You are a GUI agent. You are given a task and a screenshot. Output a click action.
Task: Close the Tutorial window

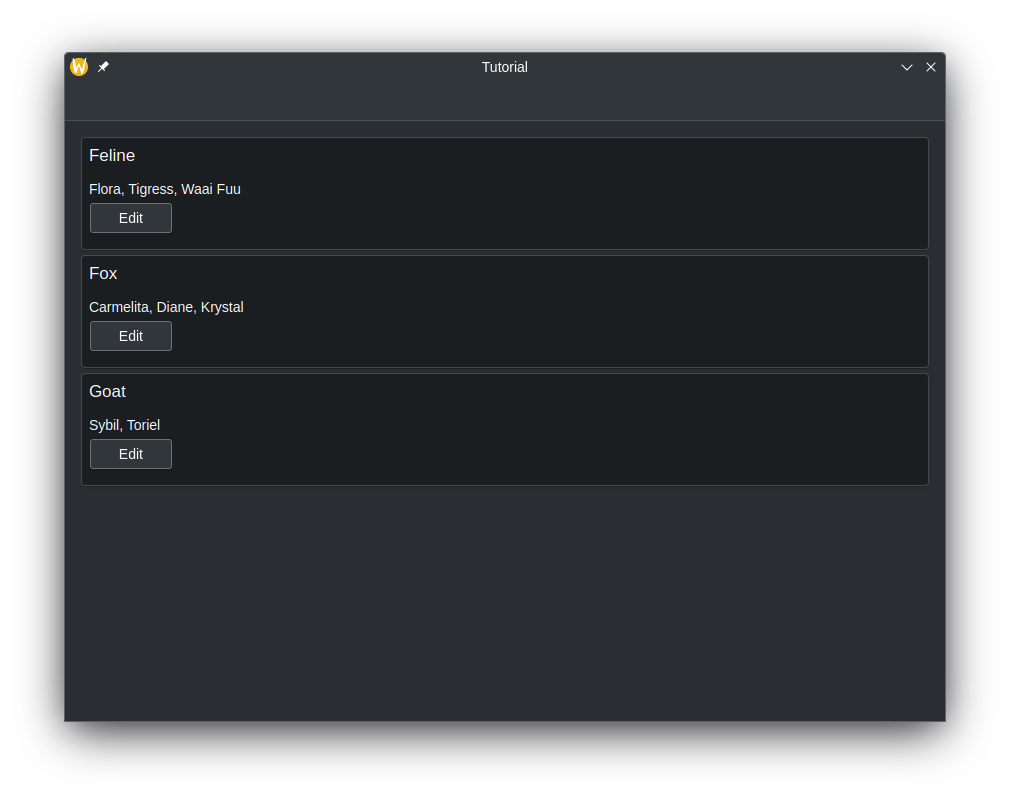(931, 67)
